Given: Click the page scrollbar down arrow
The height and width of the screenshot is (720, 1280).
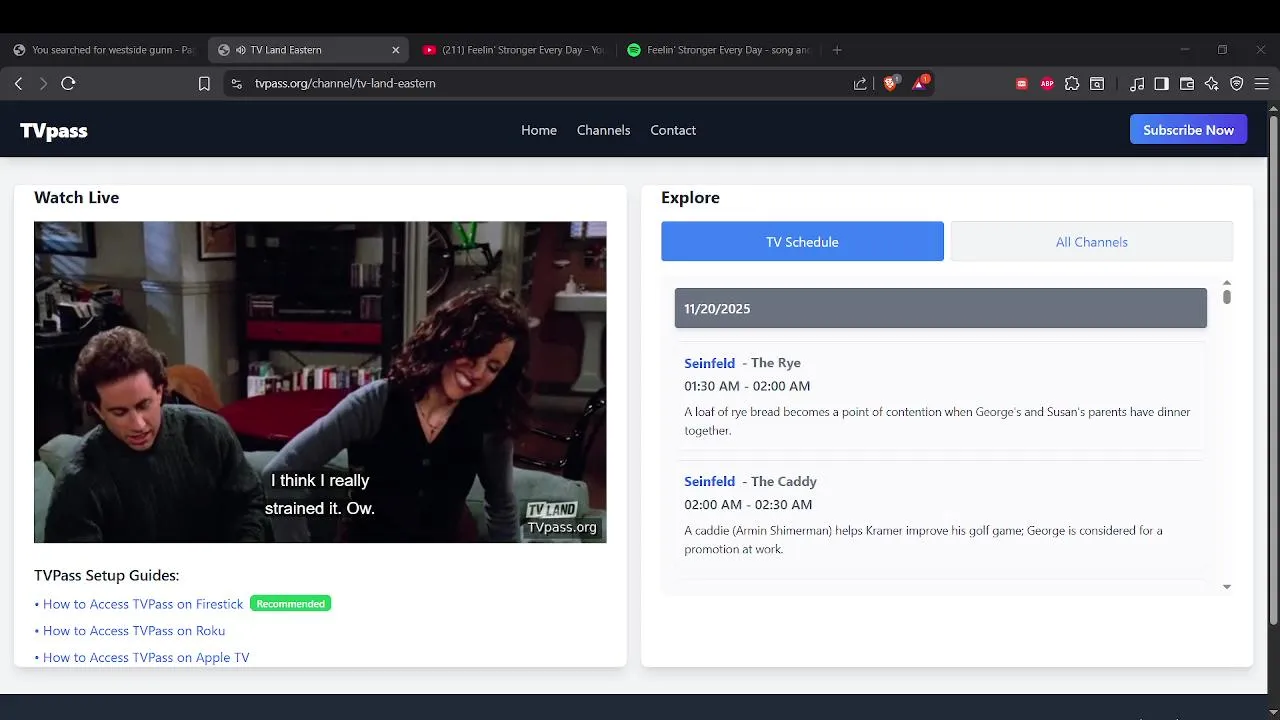Looking at the screenshot, I should tap(1273, 712).
